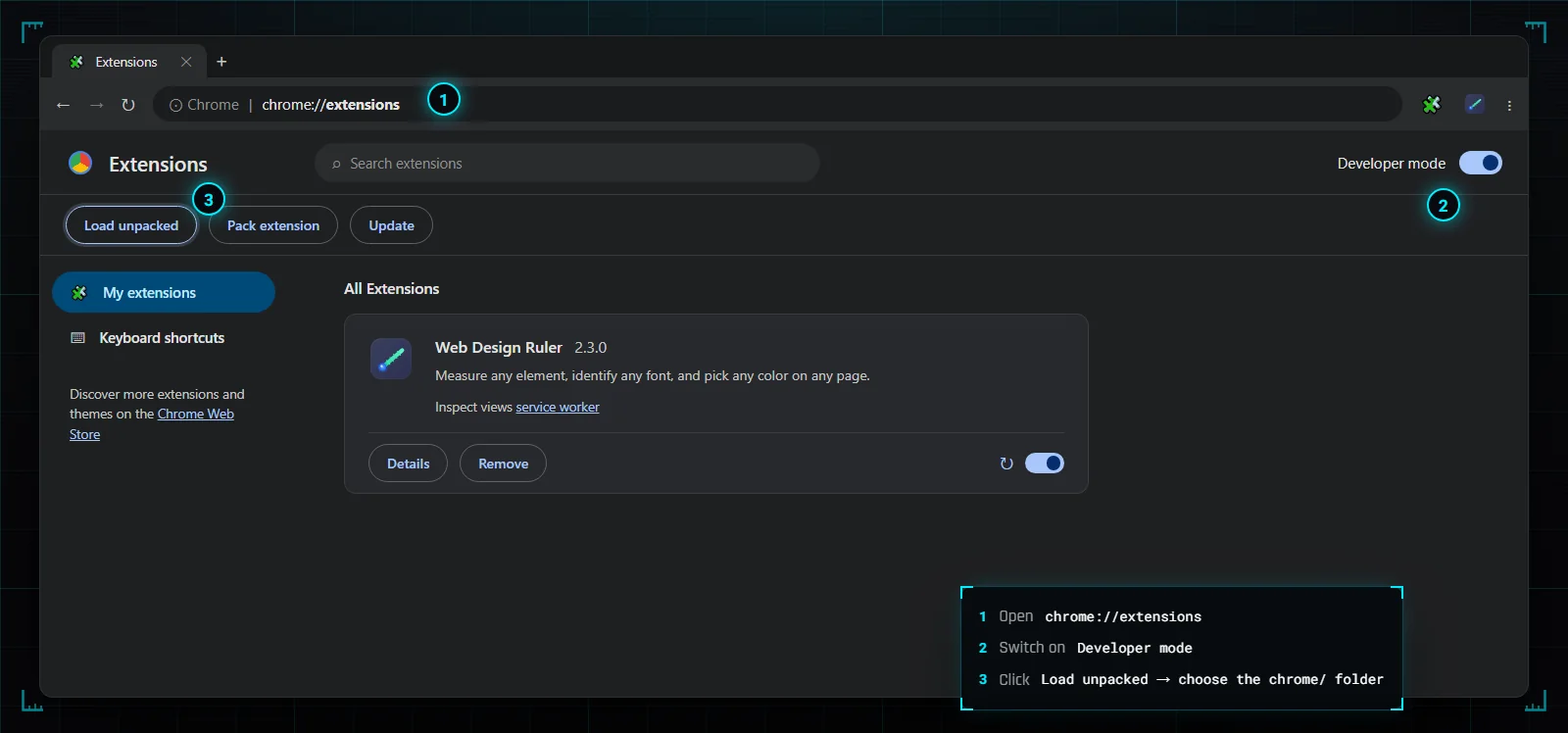Image resolution: width=1568 pixels, height=733 pixels.
Task: Click the version number 2.3.0
Action: 590,347
